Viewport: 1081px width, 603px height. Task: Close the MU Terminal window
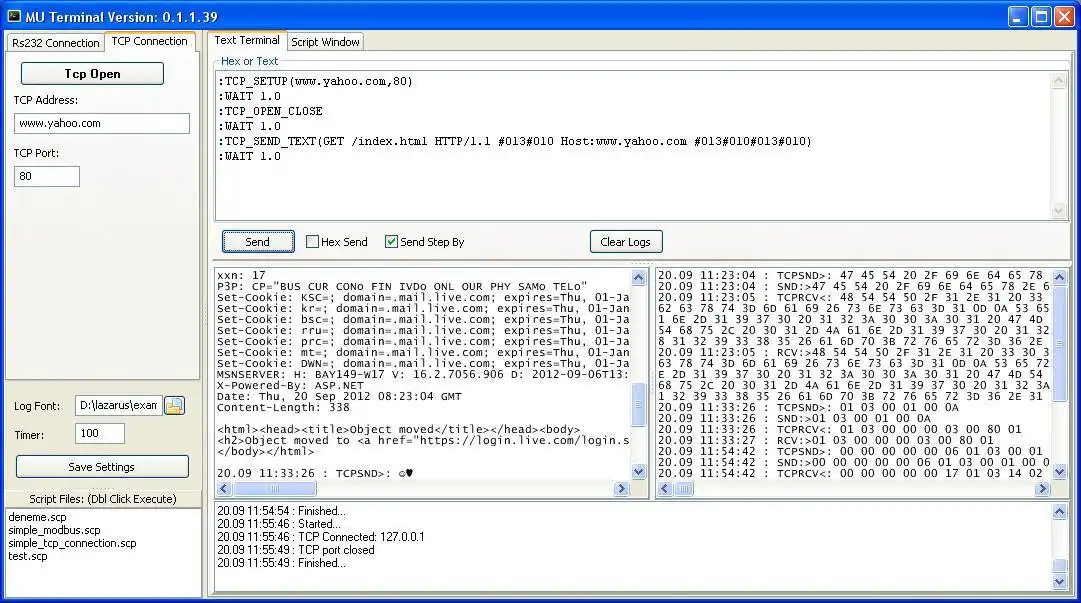[1065, 17]
